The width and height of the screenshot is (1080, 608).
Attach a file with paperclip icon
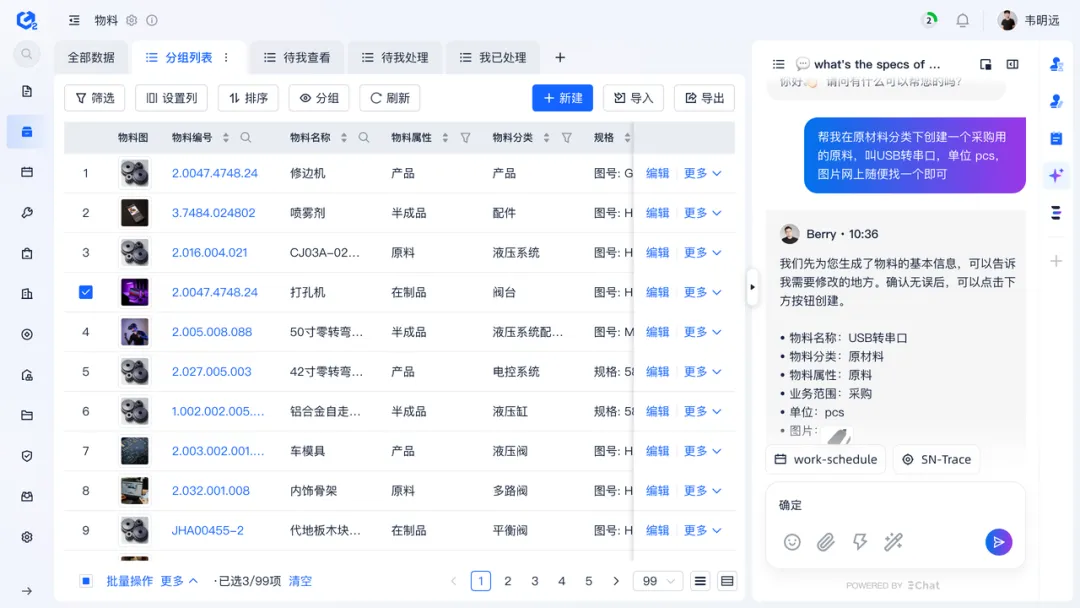click(826, 542)
